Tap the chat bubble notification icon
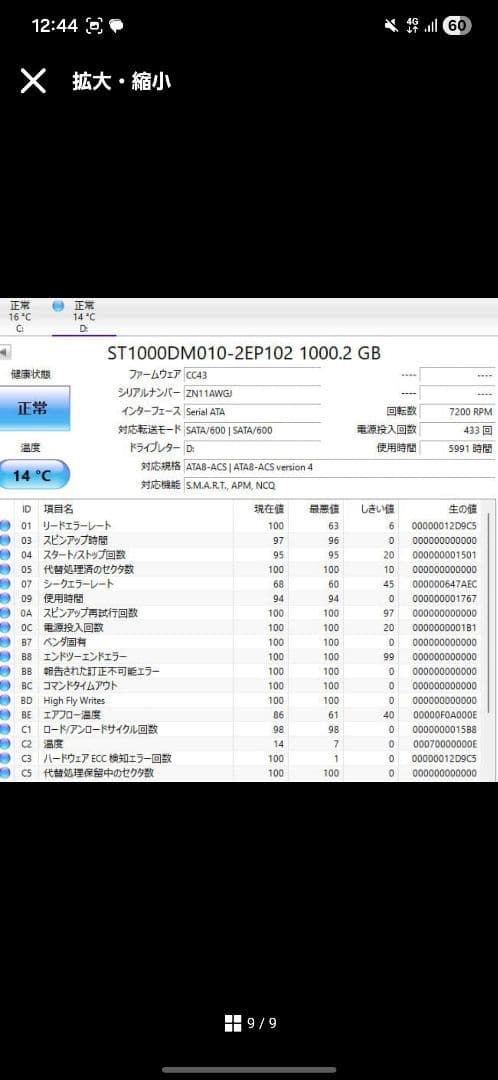 tap(116, 26)
